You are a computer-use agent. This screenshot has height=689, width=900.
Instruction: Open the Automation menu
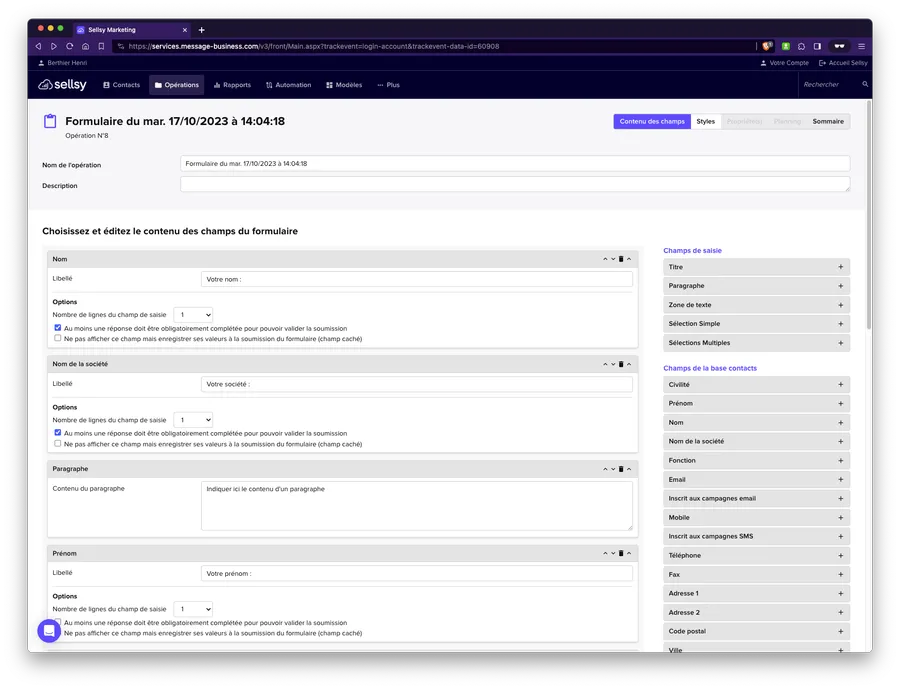click(x=288, y=85)
